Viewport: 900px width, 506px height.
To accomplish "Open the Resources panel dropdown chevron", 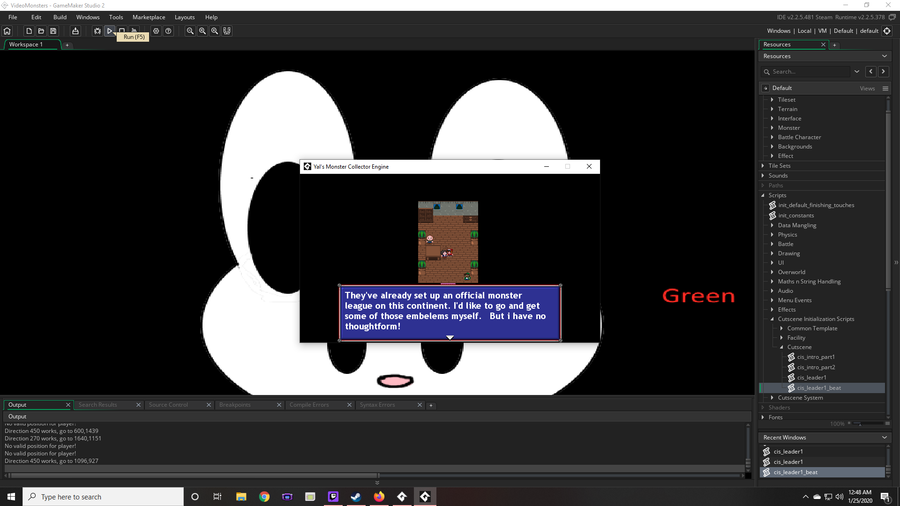I will point(884,56).
